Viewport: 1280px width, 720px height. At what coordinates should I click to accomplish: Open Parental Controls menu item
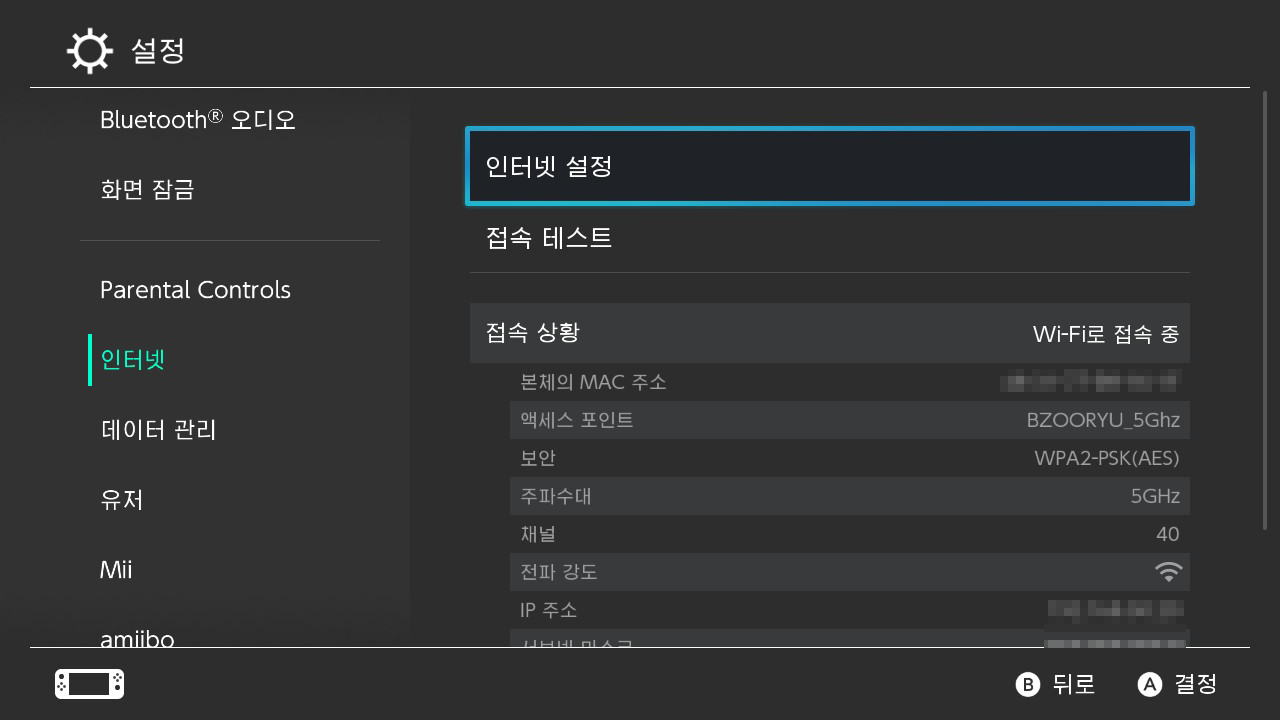pyautogui.click(x=195, y=290)
